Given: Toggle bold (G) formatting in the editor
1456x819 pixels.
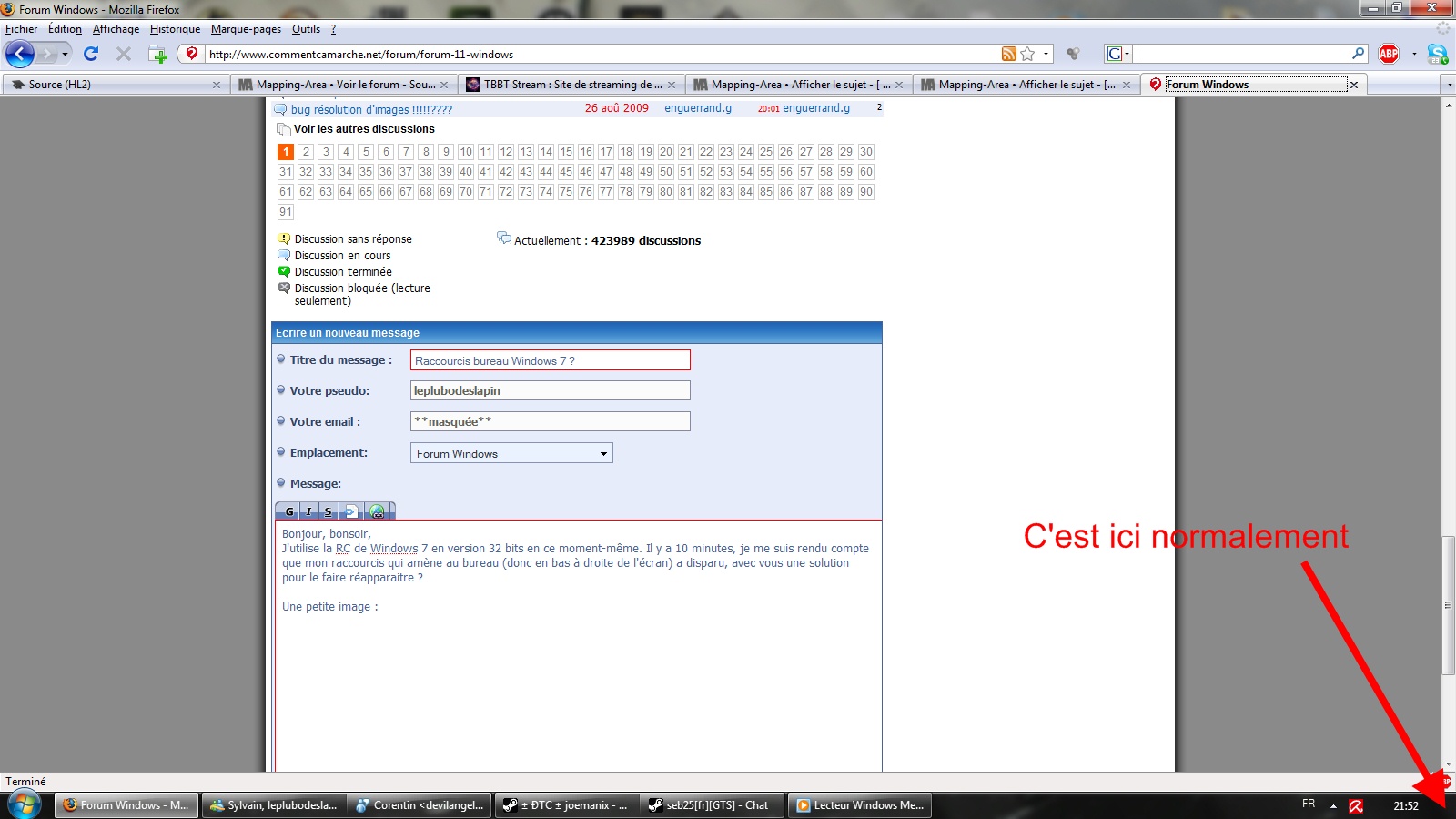Looking at the screenshot, I should point(289,511).
